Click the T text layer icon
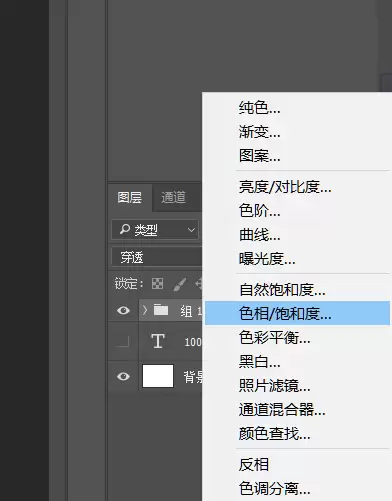This screenshot has height=501, width=392. coord(158,341)
